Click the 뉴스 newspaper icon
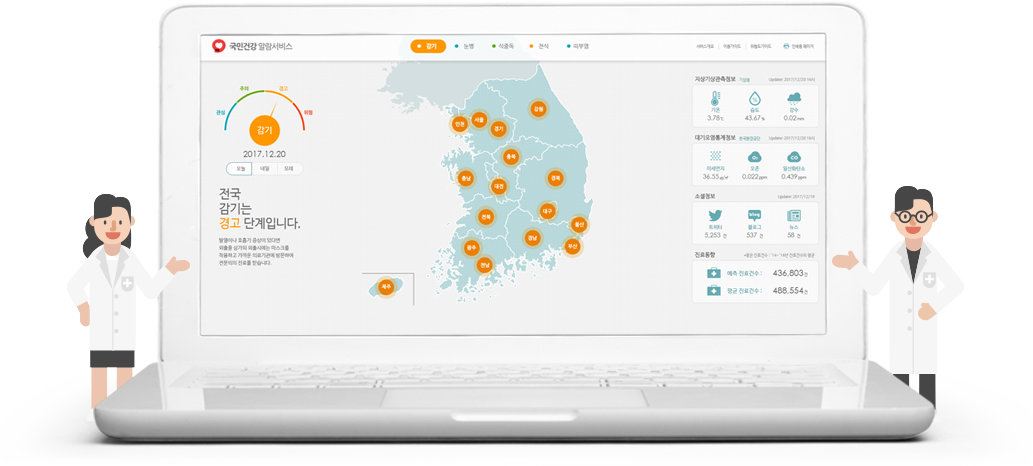Image resolution: width=1033 pixels, height=466 pixels. [794, 216]
